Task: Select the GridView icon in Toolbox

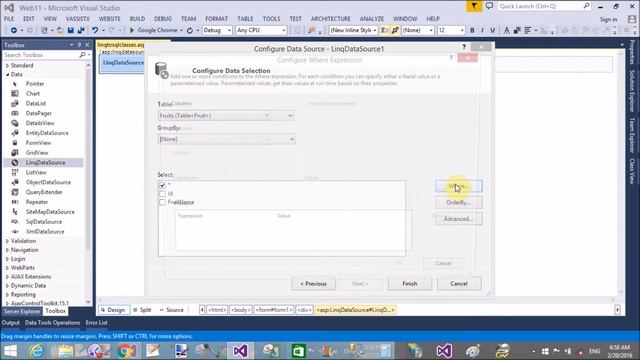Action: coord(15,153)
